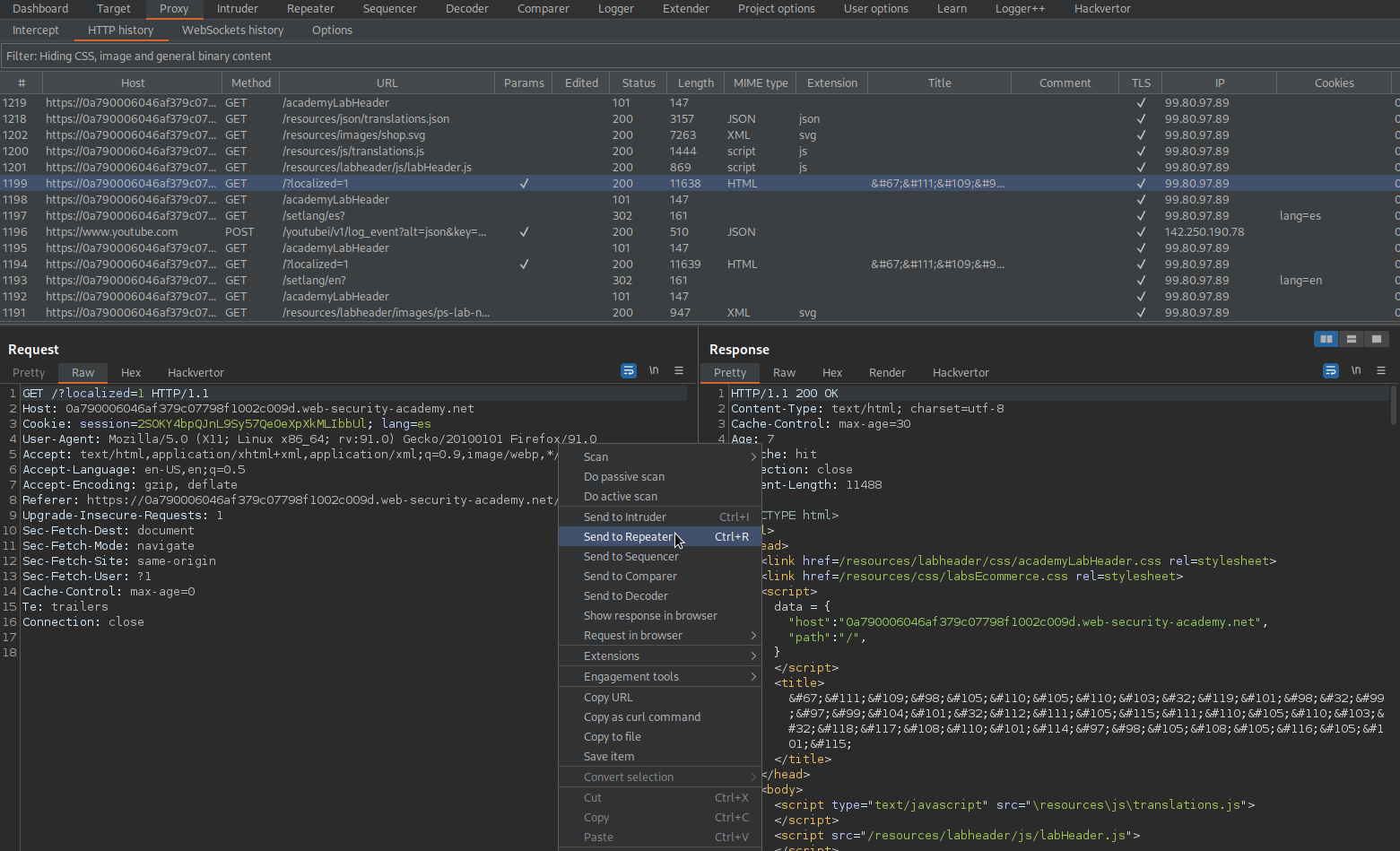Open the User options tab
Viewport: 1400px width, 851px height.
876,9
